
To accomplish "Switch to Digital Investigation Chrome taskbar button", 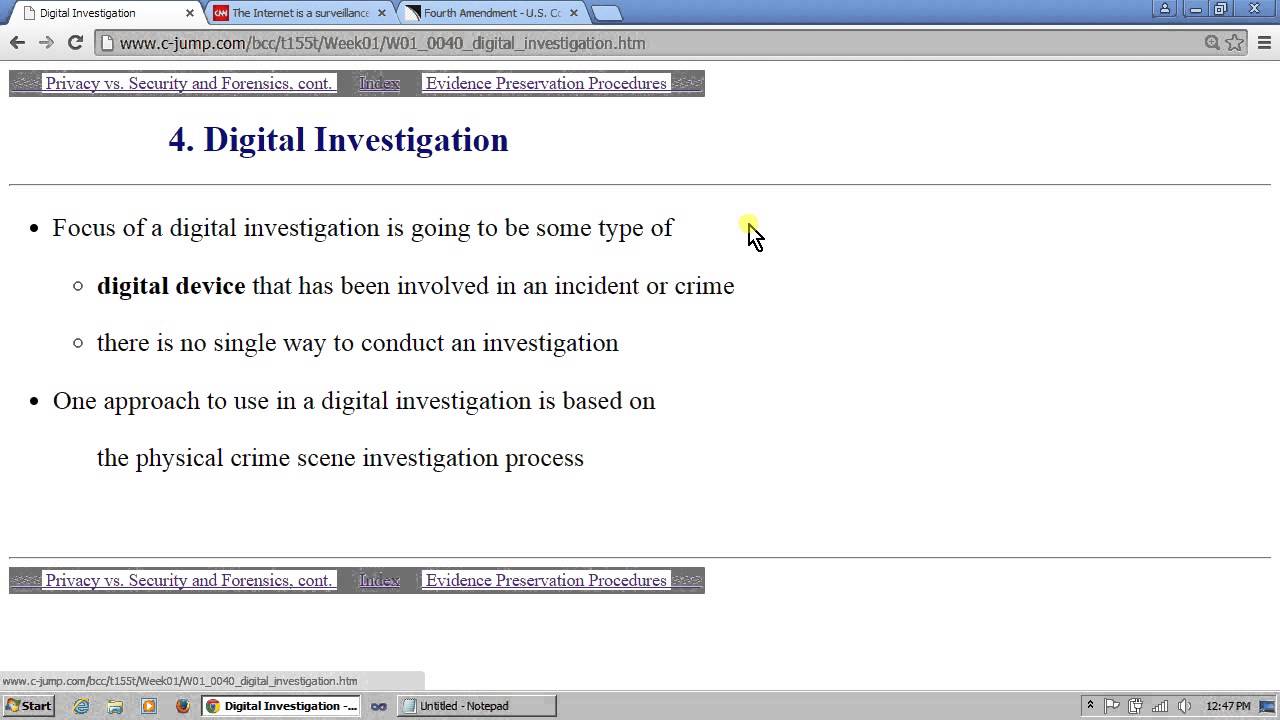I will [x=281, y=706].
